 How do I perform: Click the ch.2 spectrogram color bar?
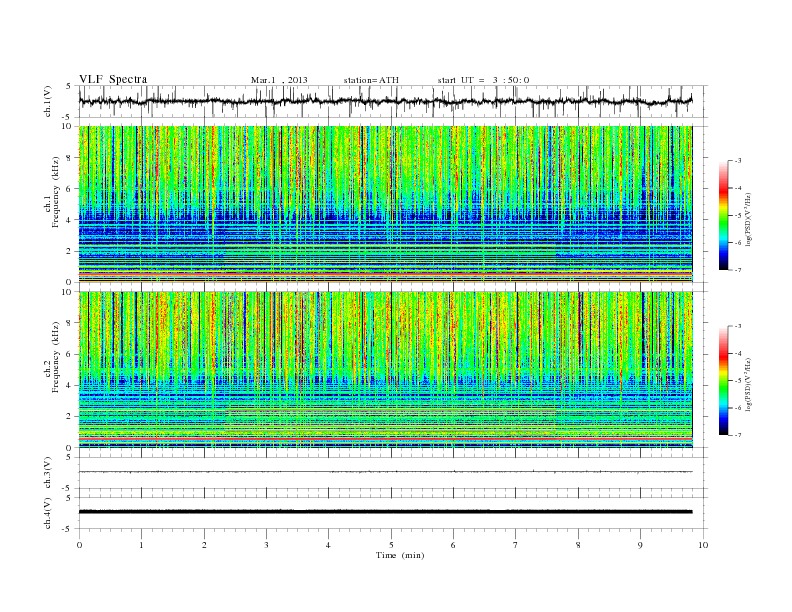click(723, 381)
